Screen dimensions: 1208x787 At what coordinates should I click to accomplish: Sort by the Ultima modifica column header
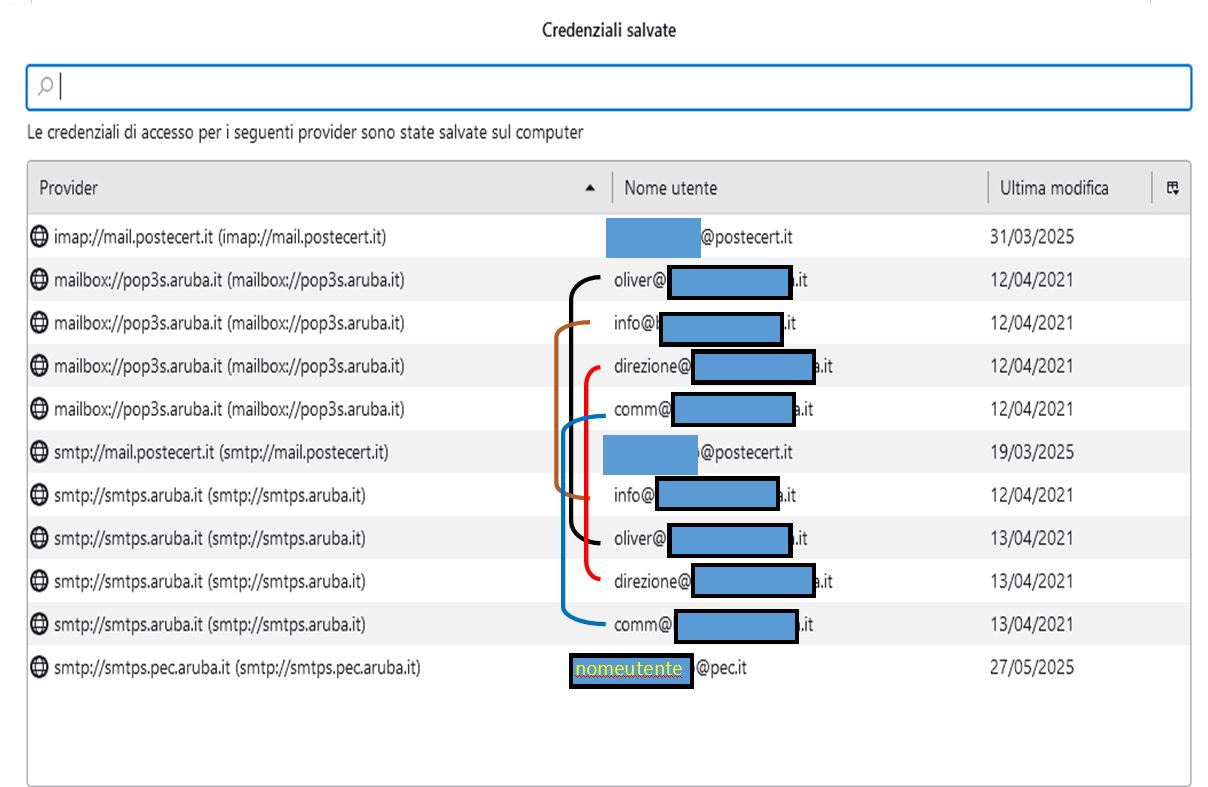pos(1054,188)
